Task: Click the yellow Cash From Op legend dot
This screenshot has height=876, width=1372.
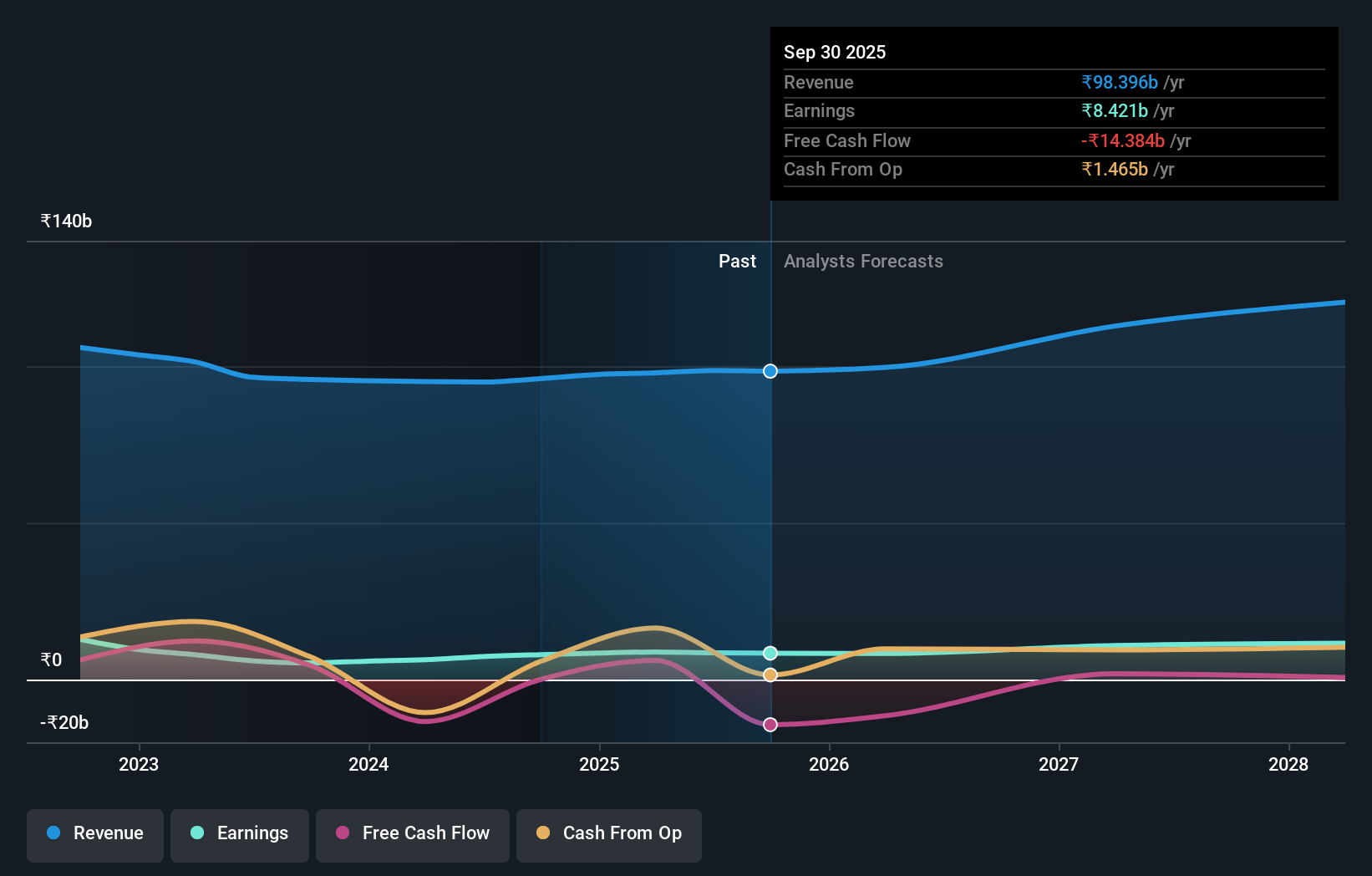Action: click(x=544, y=833)
